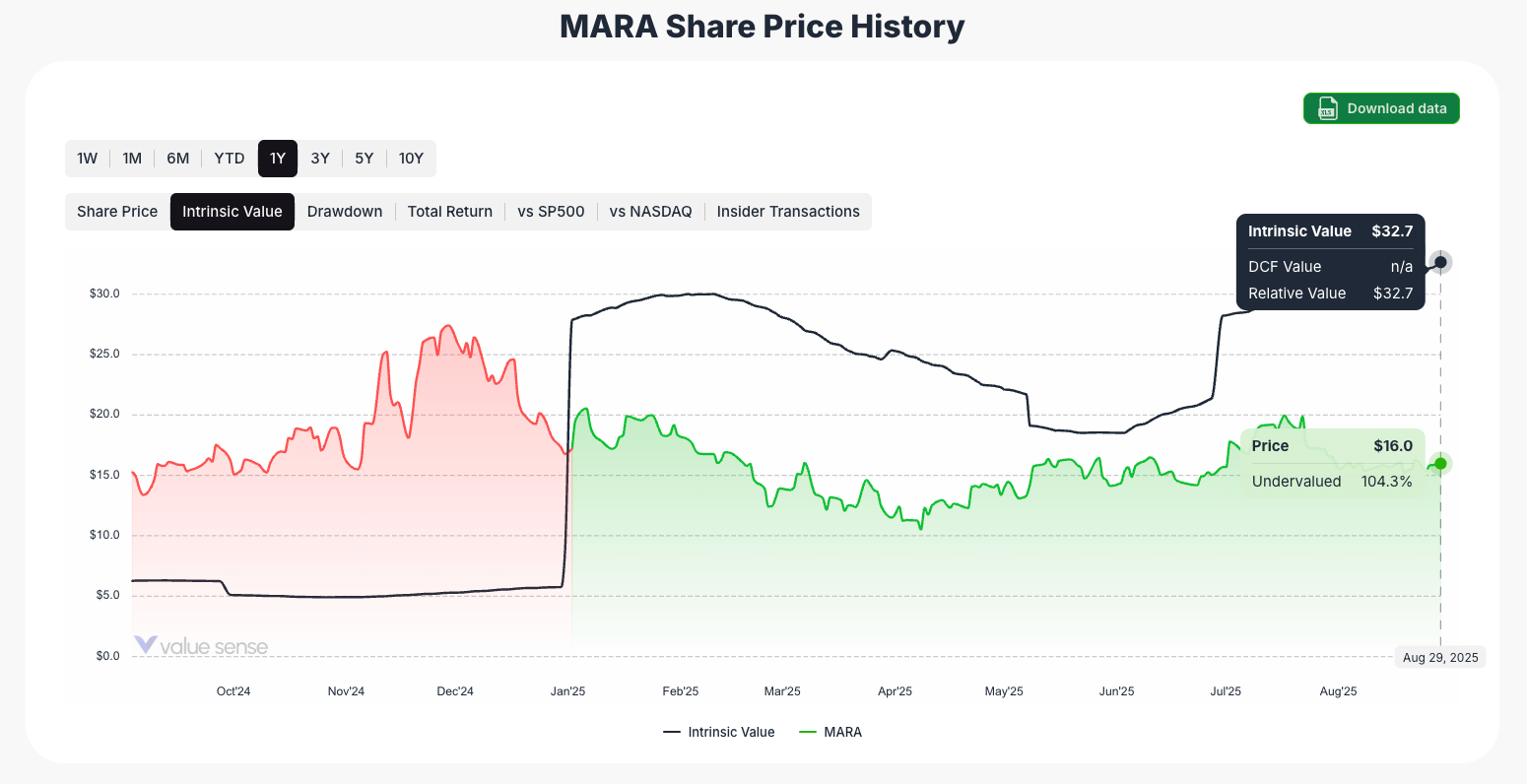Select the 1M time range
Image resolution: width=1527 pixels, height=784 pixels.
pos(132,158)
